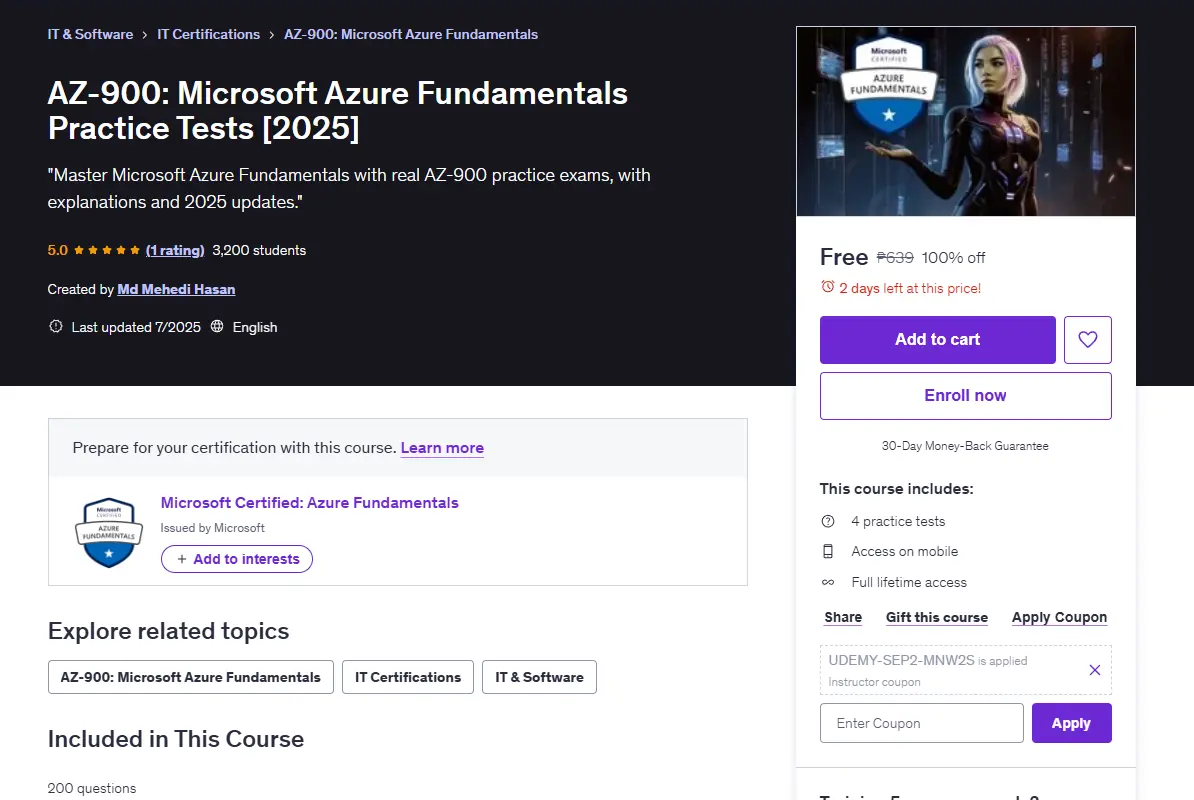Click the Free price label
Image resolution: width=1194 pixels, height=800 pixels.
(844, 257)
